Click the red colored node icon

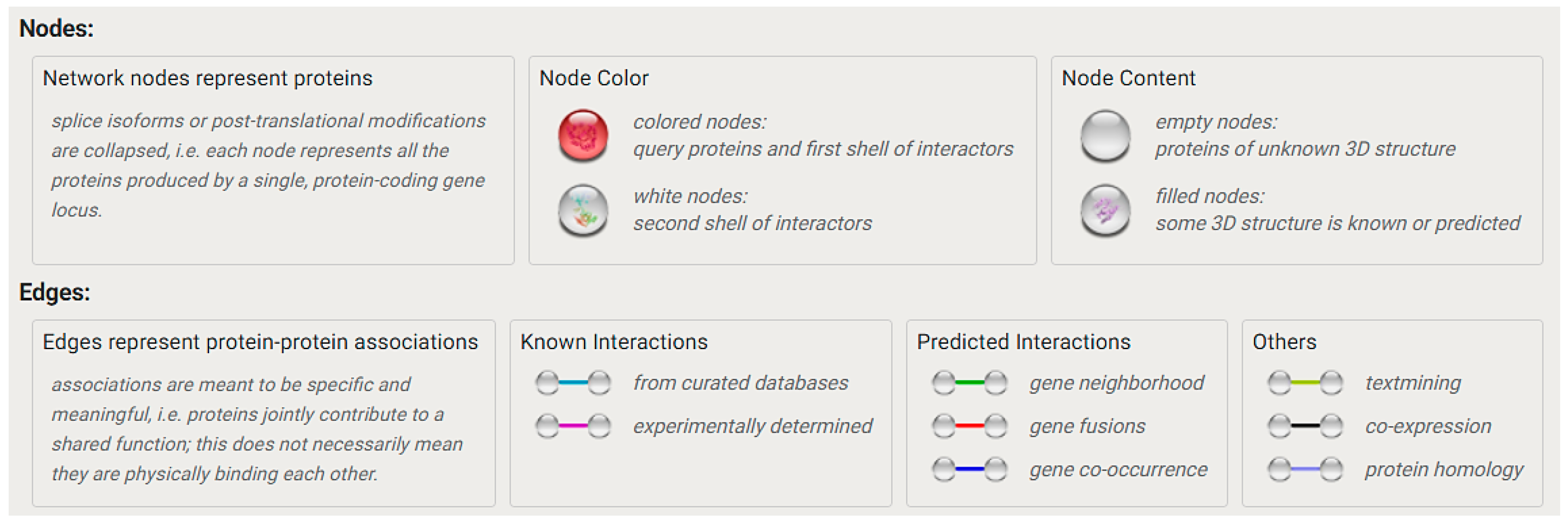pos(582,135)
